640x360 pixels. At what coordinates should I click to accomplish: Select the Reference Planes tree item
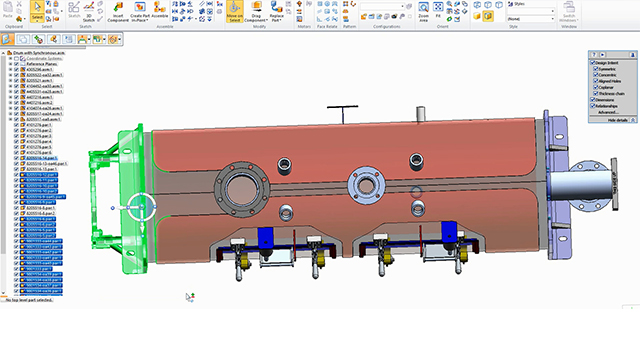[x=42, y=64]
